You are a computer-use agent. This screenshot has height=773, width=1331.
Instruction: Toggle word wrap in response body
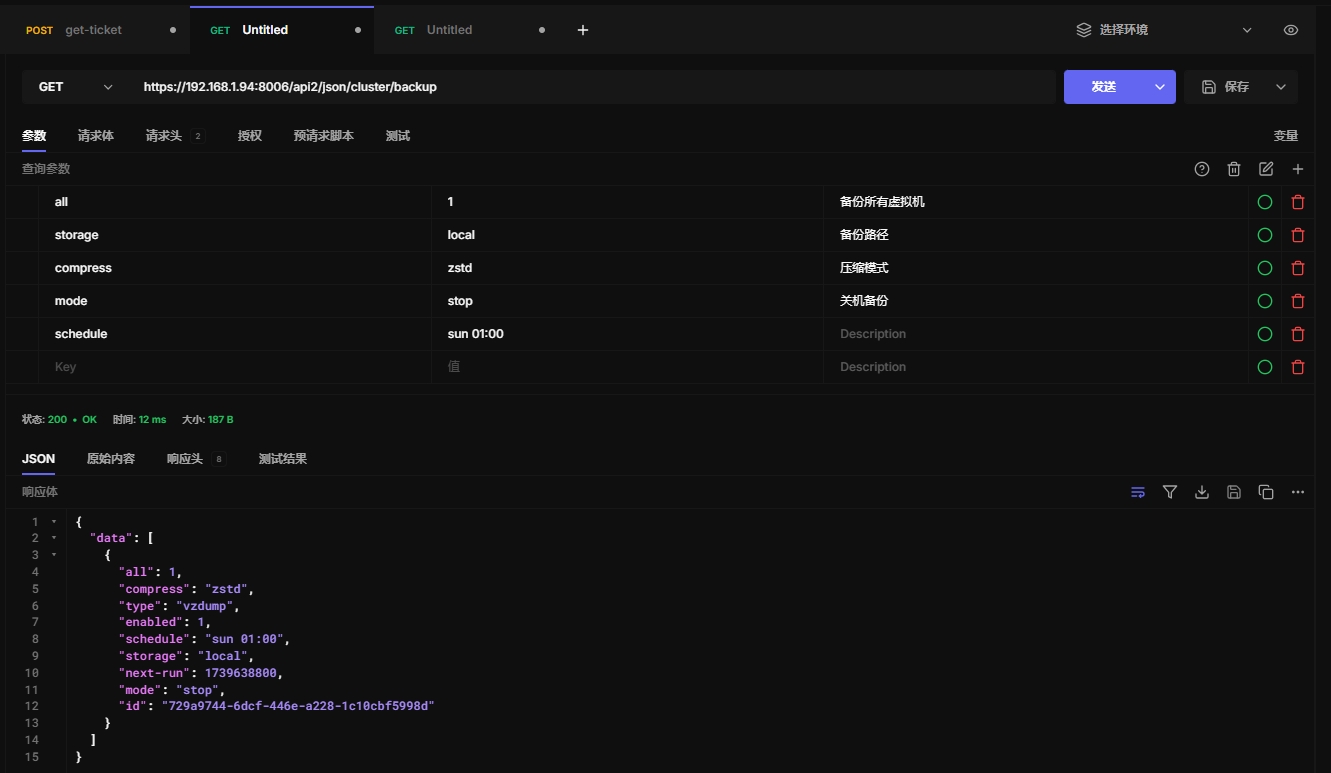[x=1138, y=492]
